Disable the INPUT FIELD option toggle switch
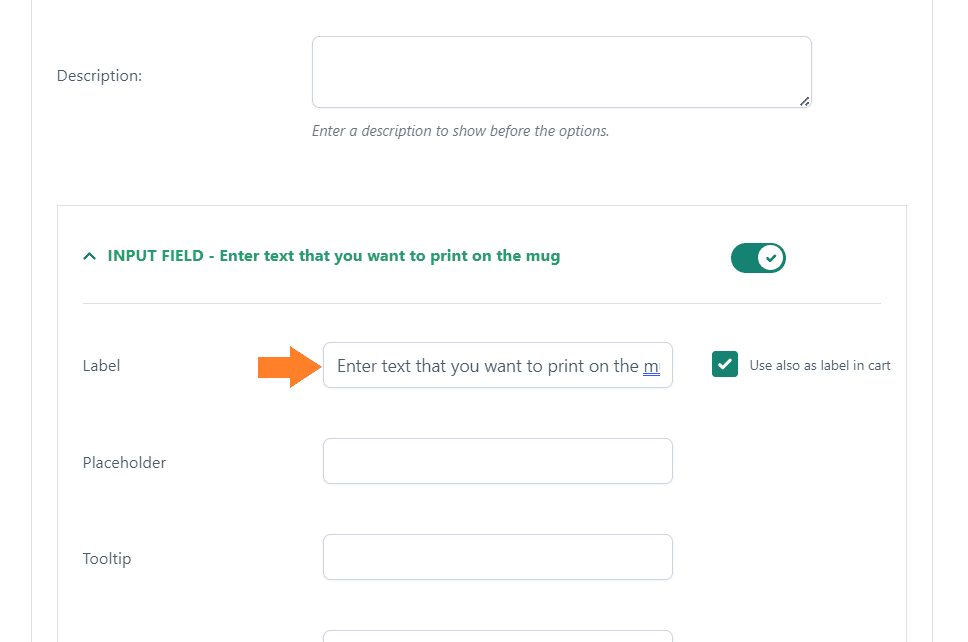This screenshot has width=968, height=642. pos(758,258)
